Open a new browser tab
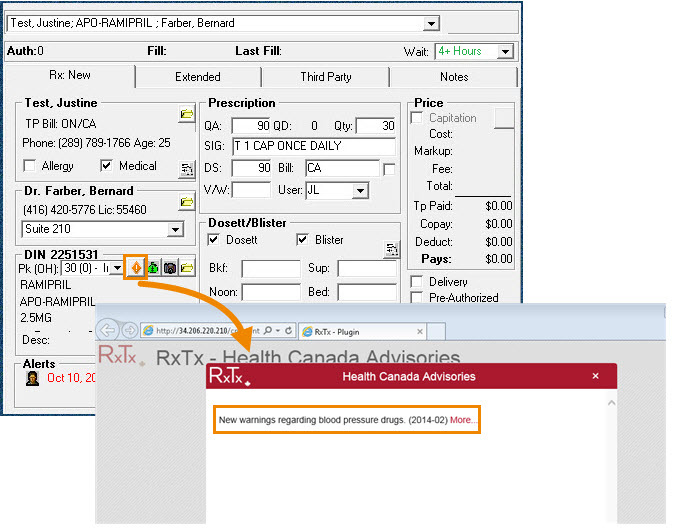This screenshot has width=674, height=531. [x=436, y=331]
